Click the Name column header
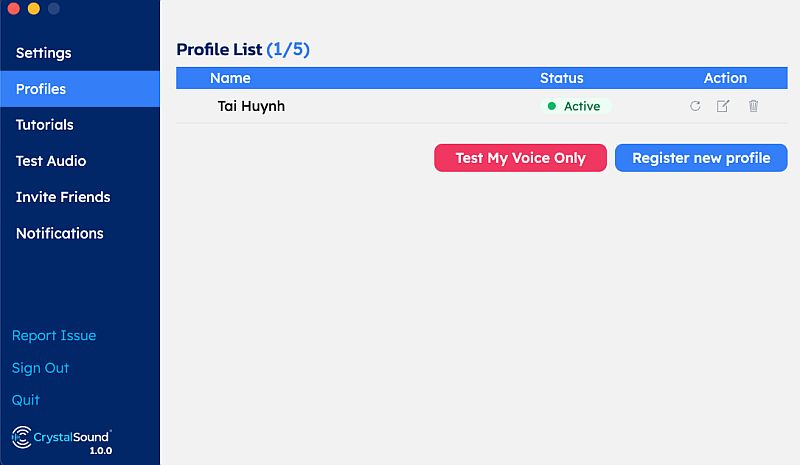 click(230, 78)
